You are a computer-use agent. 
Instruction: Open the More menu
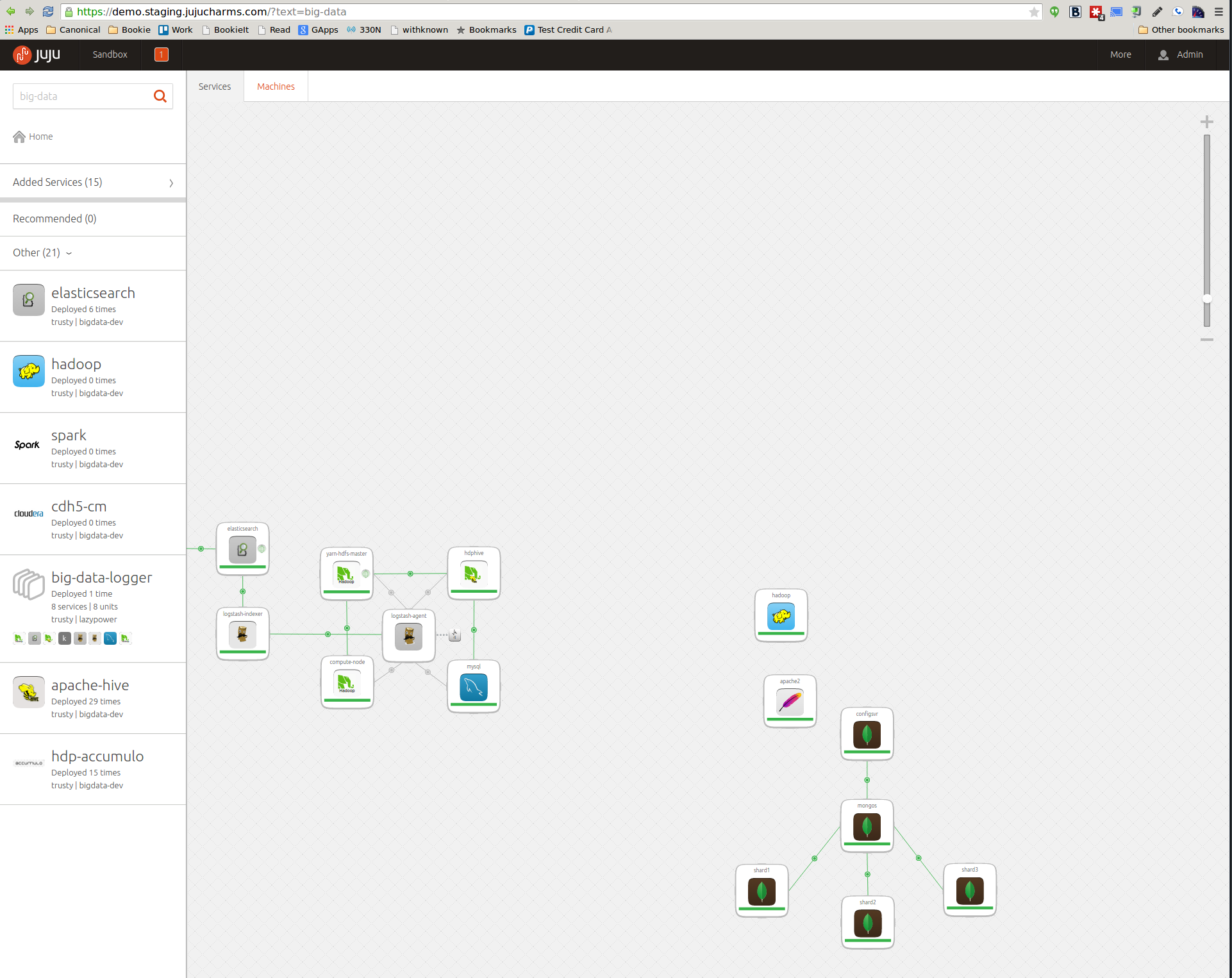click(1120, 54)
